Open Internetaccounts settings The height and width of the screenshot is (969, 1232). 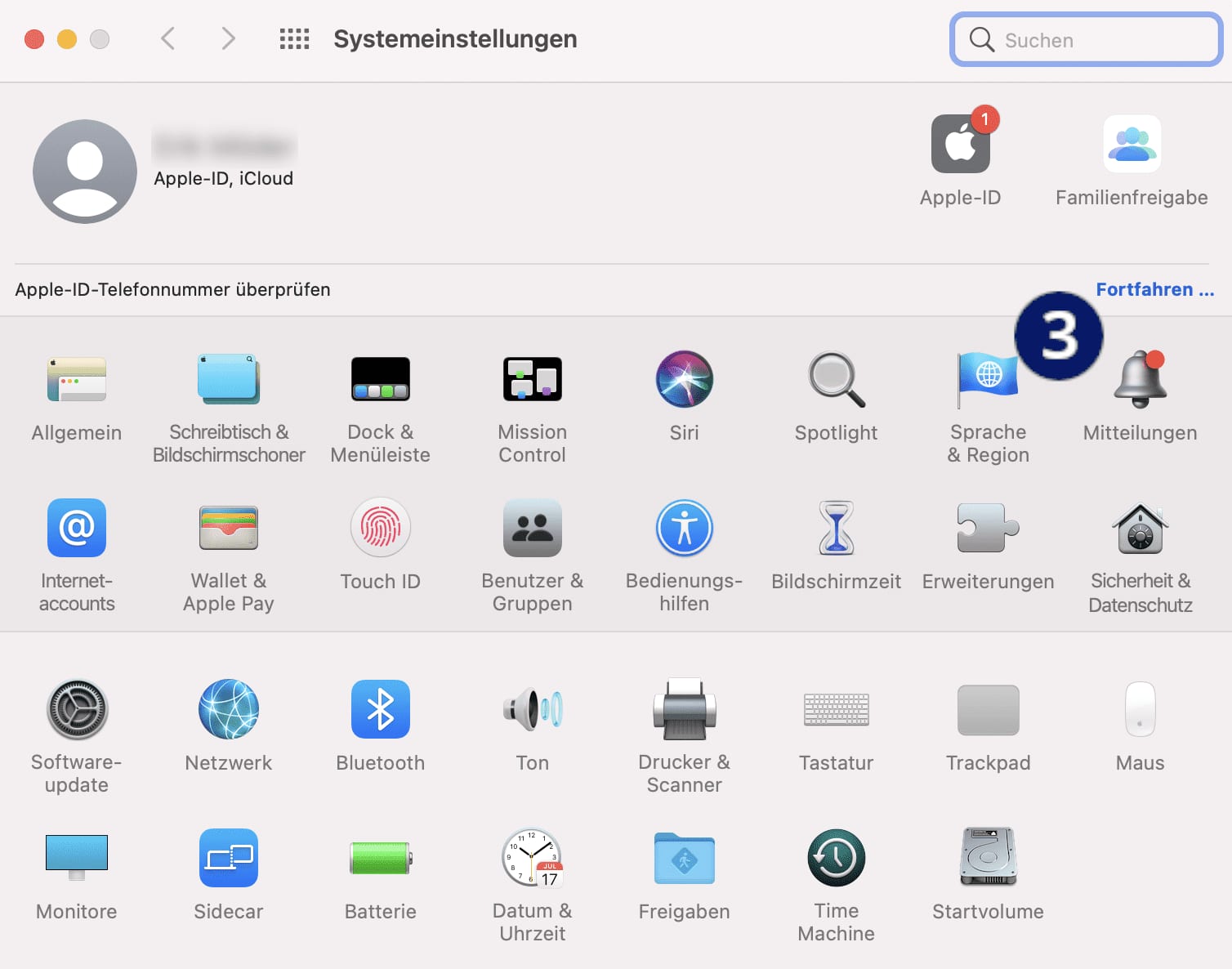coord(77,528)
